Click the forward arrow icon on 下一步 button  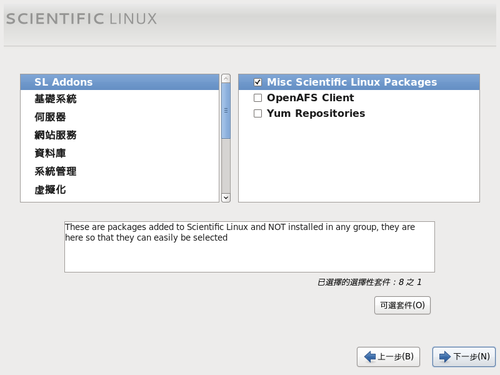click(445, 357)
